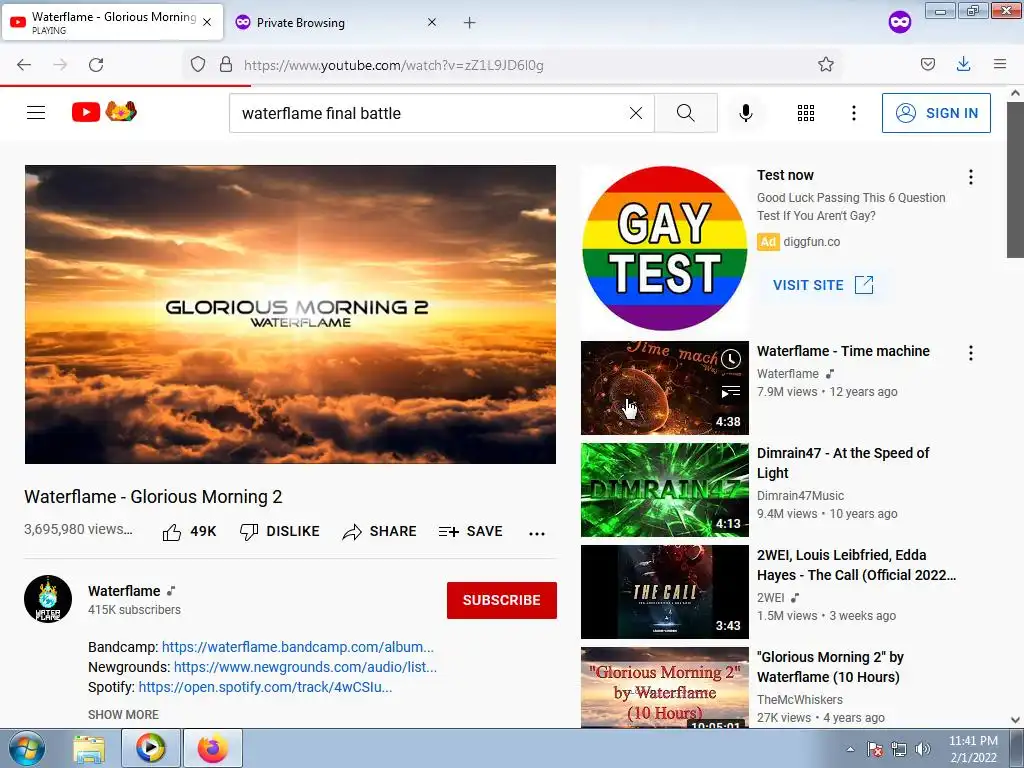The height and width of the screenshot is (768, 1024).
Task: Open the Windows Start menu
Action: (x=26, y=749)
